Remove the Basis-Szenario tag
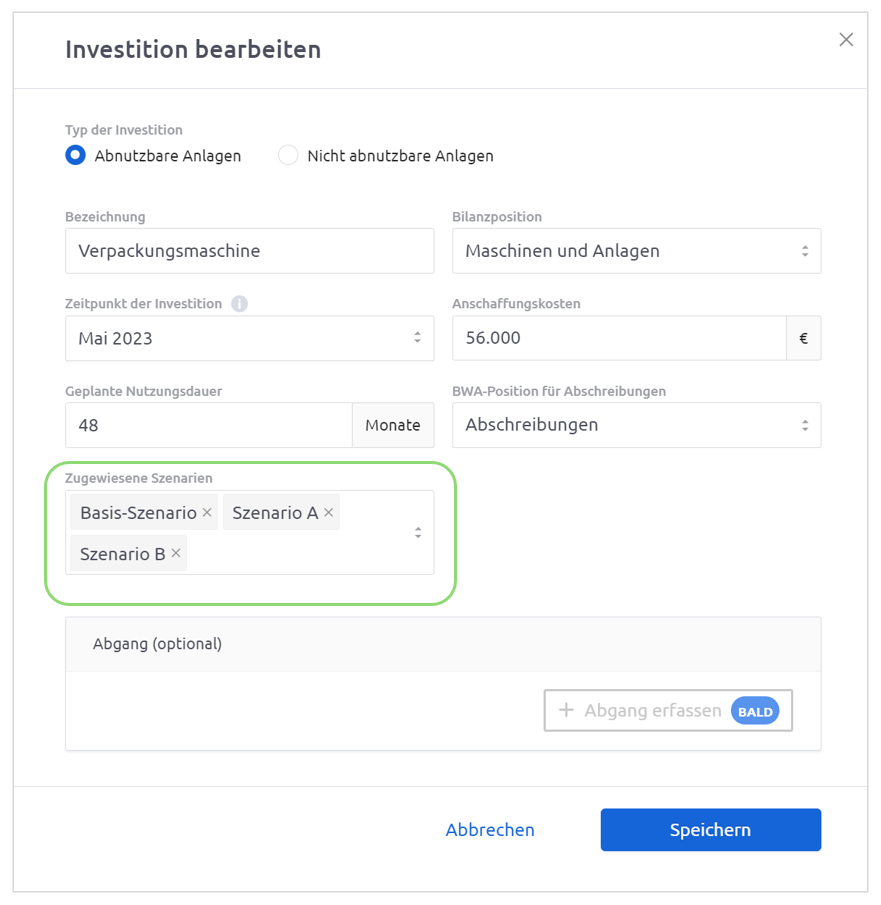Screen dimensions: 881x905 tap(207, 512)
